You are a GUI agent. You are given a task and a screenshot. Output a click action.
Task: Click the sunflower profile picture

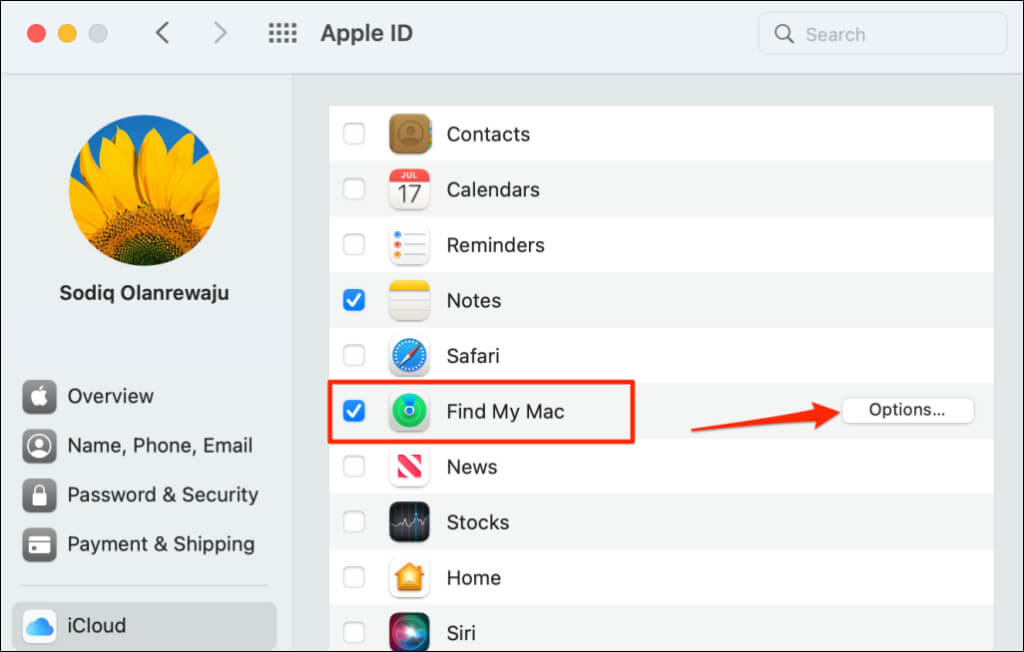point(144,190)
